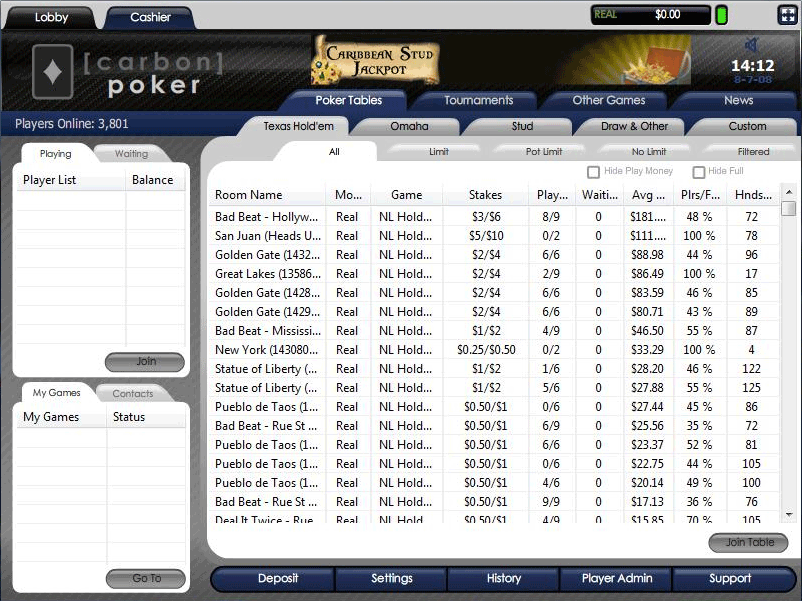Viewport: 802px width, 601px height.
Task: Sort by the Balance column header
Action: point(155,180)
